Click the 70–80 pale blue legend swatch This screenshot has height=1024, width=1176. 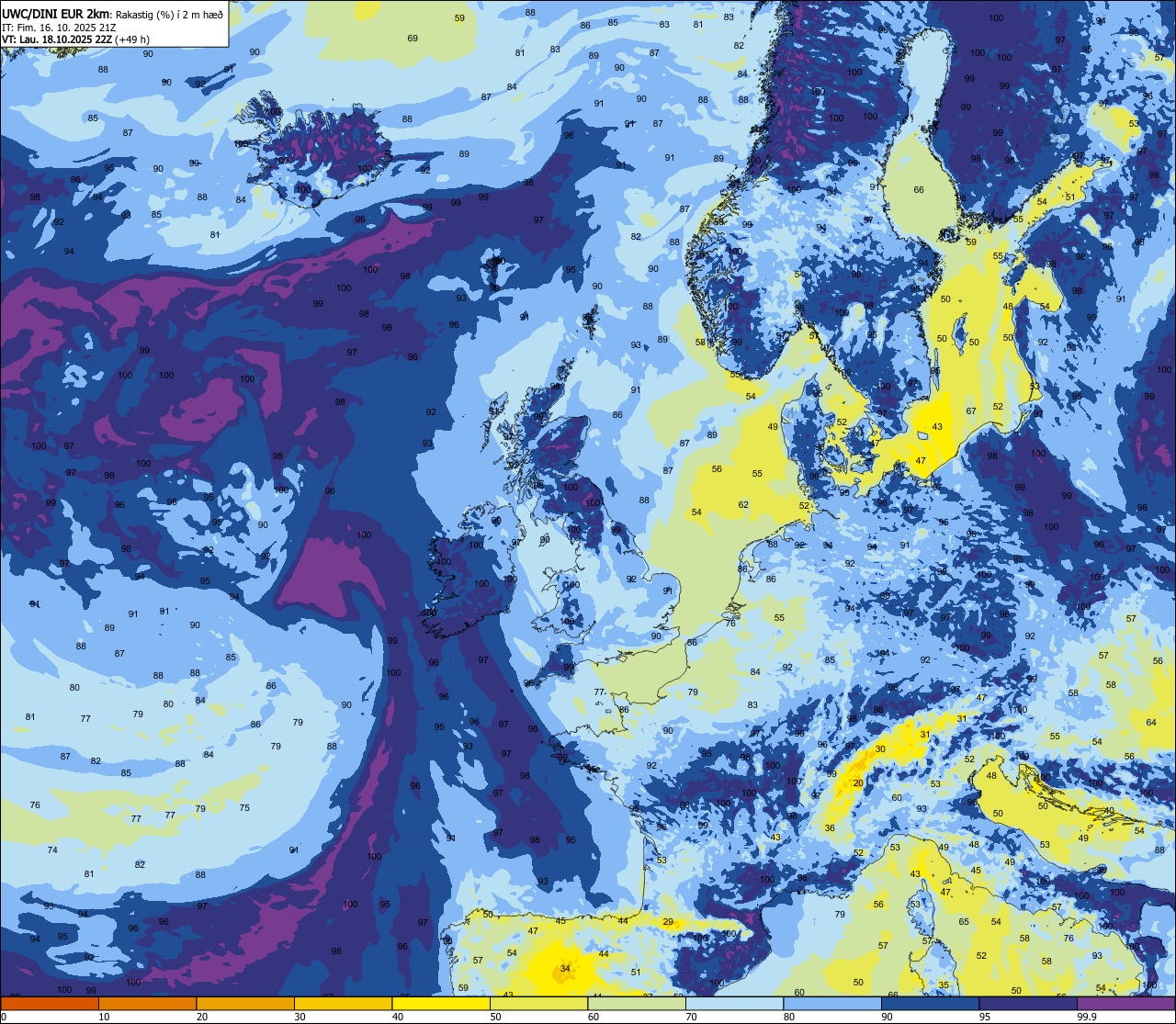[x=734, y=1003]
